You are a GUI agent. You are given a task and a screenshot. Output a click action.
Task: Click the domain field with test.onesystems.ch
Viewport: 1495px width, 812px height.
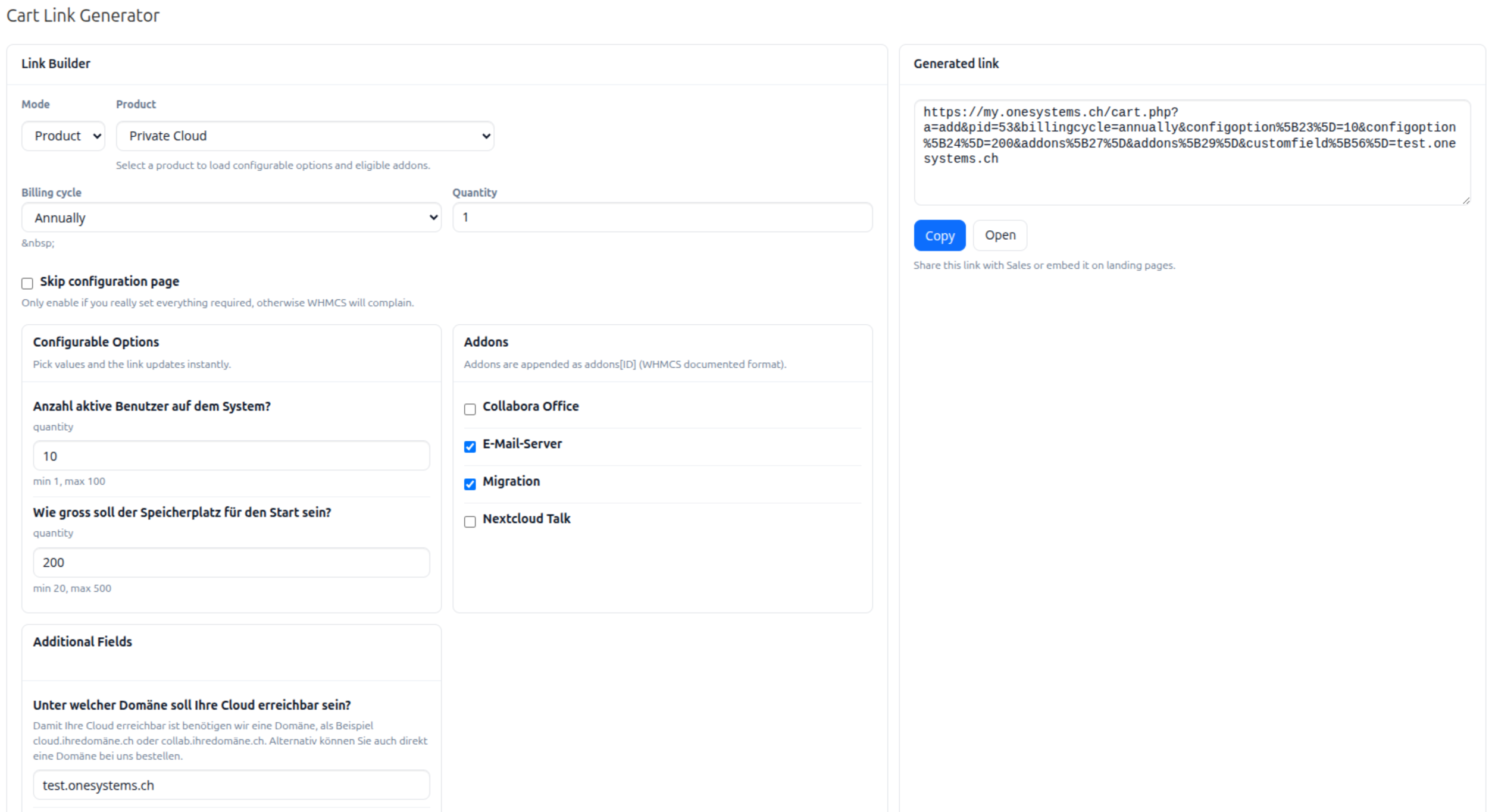click(x=231, y=785)
